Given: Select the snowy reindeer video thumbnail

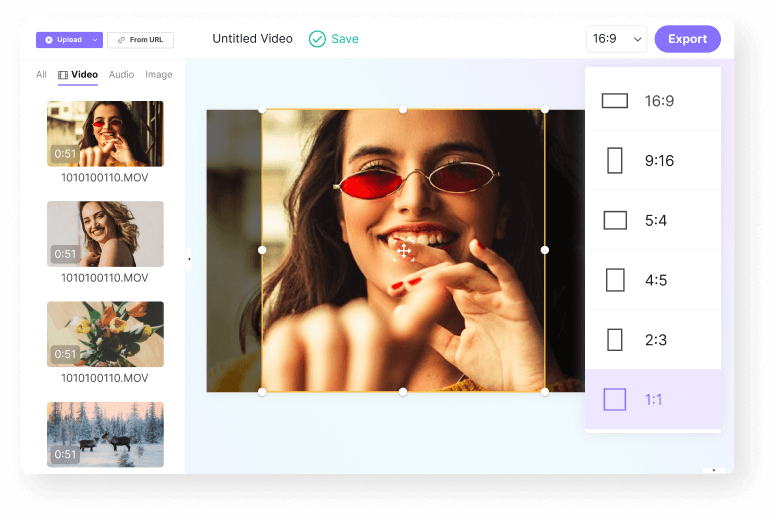Looking at the screenshot, I should (105, 434).
